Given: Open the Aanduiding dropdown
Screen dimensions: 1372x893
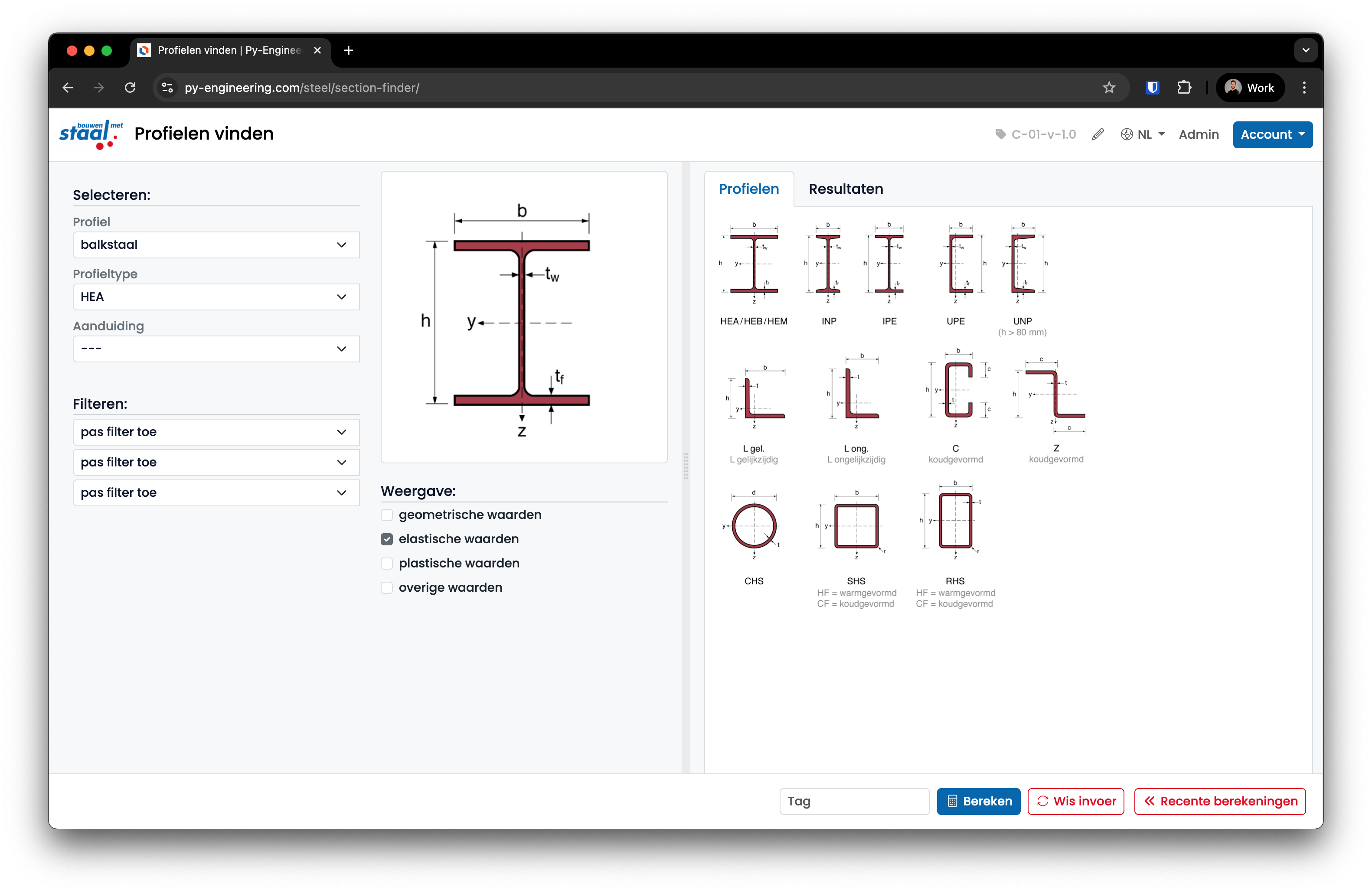Looking at the screenshot, I should click(x=216, y=349).
